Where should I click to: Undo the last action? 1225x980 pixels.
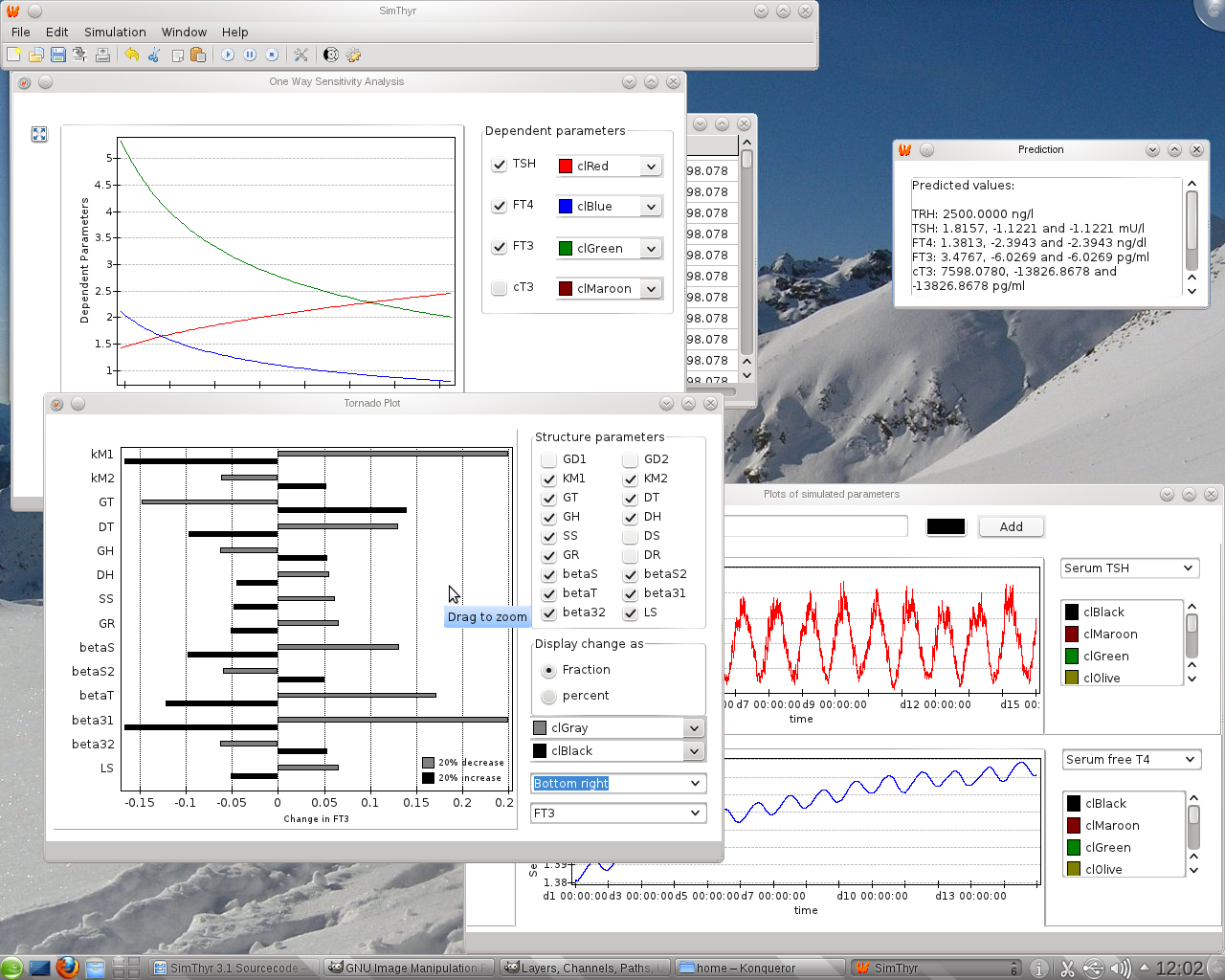coord(131,55)
